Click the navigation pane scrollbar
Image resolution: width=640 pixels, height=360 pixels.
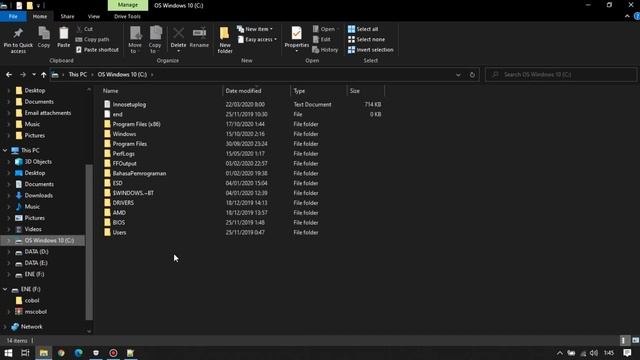[89, 242]
